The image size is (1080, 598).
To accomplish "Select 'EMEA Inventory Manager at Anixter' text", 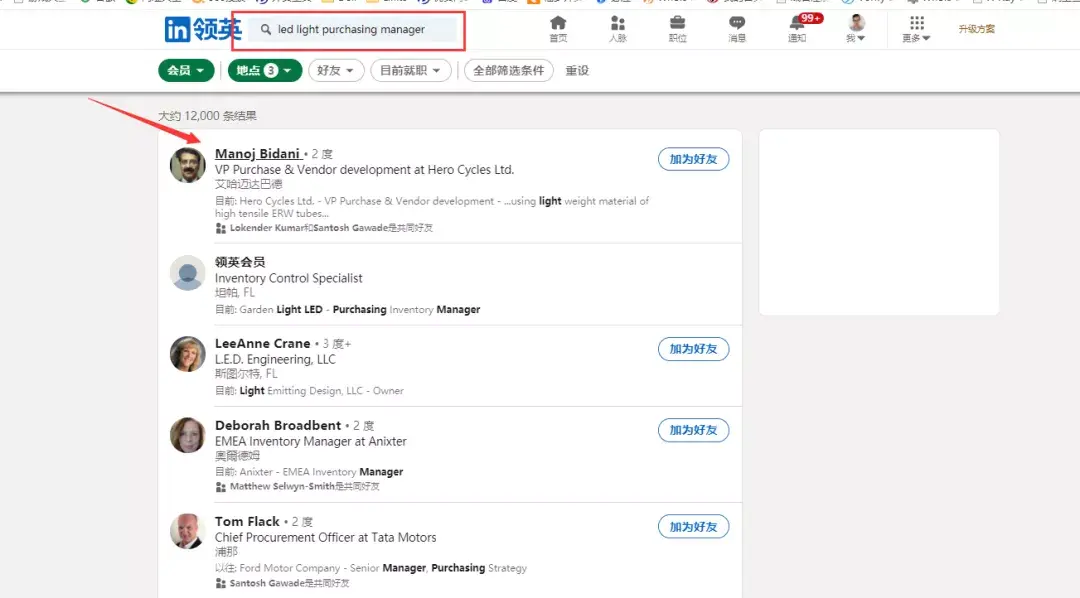I will click(311, 441).
